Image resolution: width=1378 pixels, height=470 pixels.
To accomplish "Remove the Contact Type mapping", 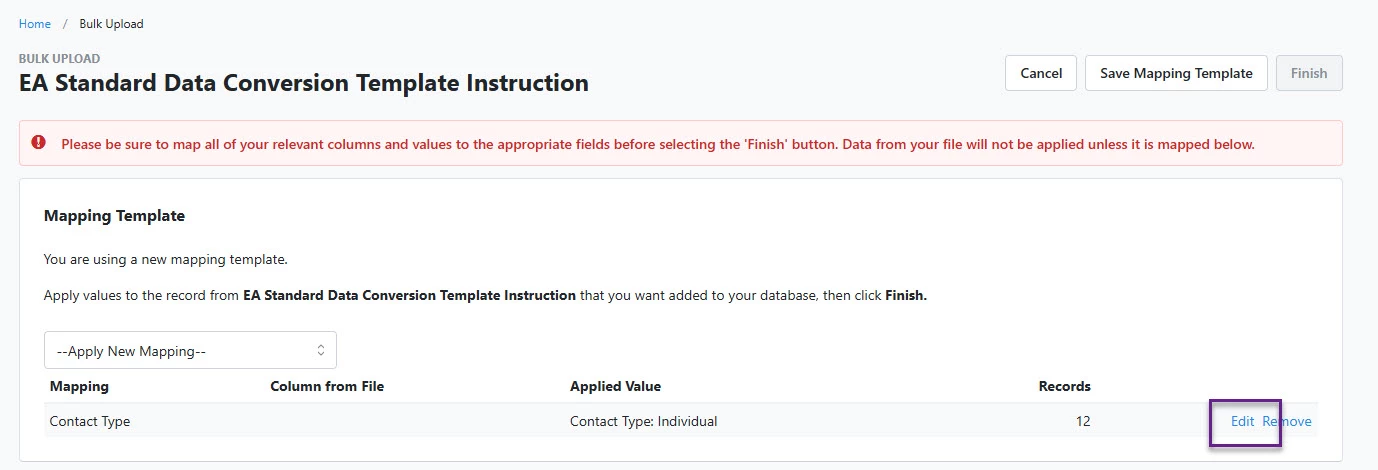I will click(1287, 421).
